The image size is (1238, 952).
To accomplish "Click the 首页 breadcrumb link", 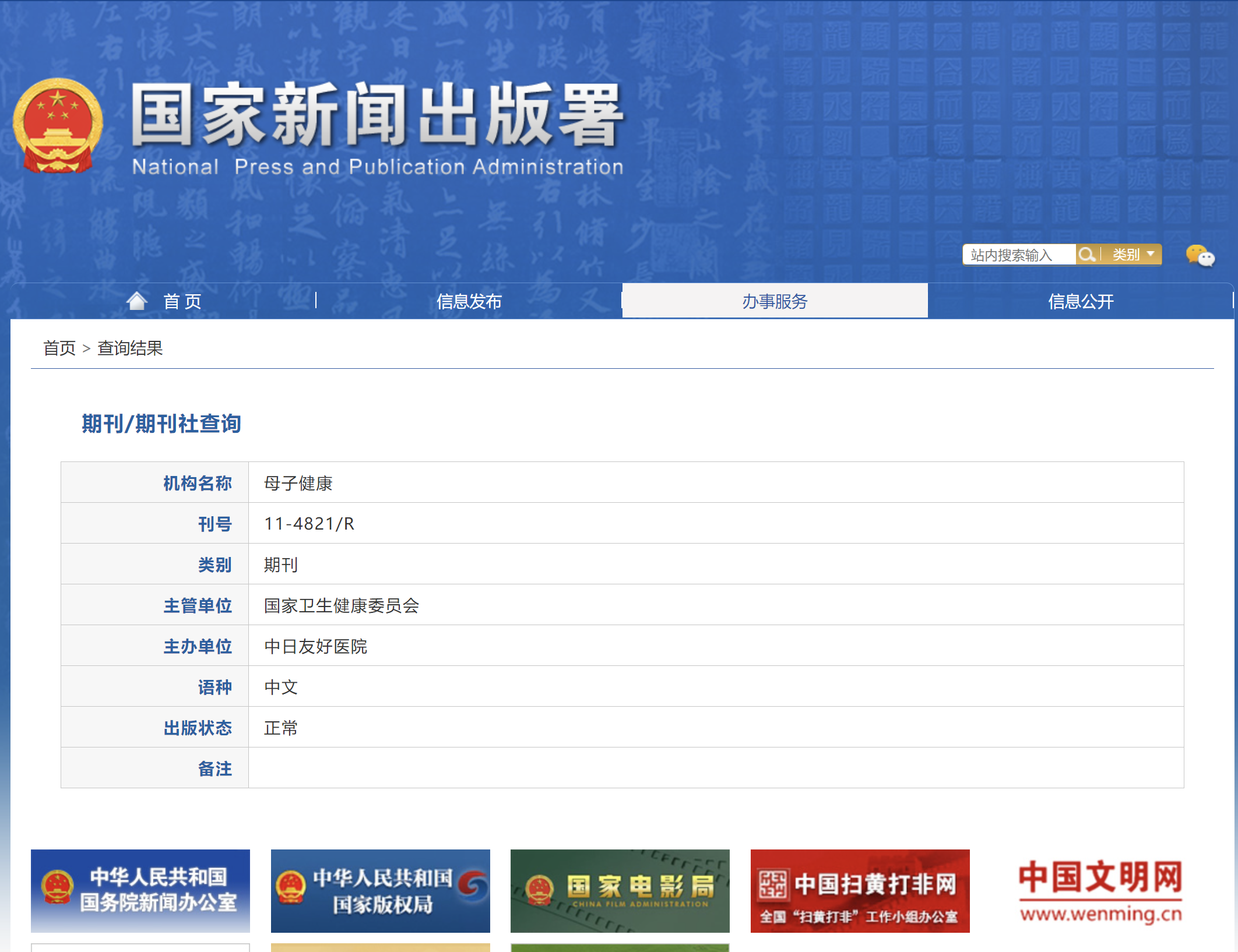I will coord(59,348).
